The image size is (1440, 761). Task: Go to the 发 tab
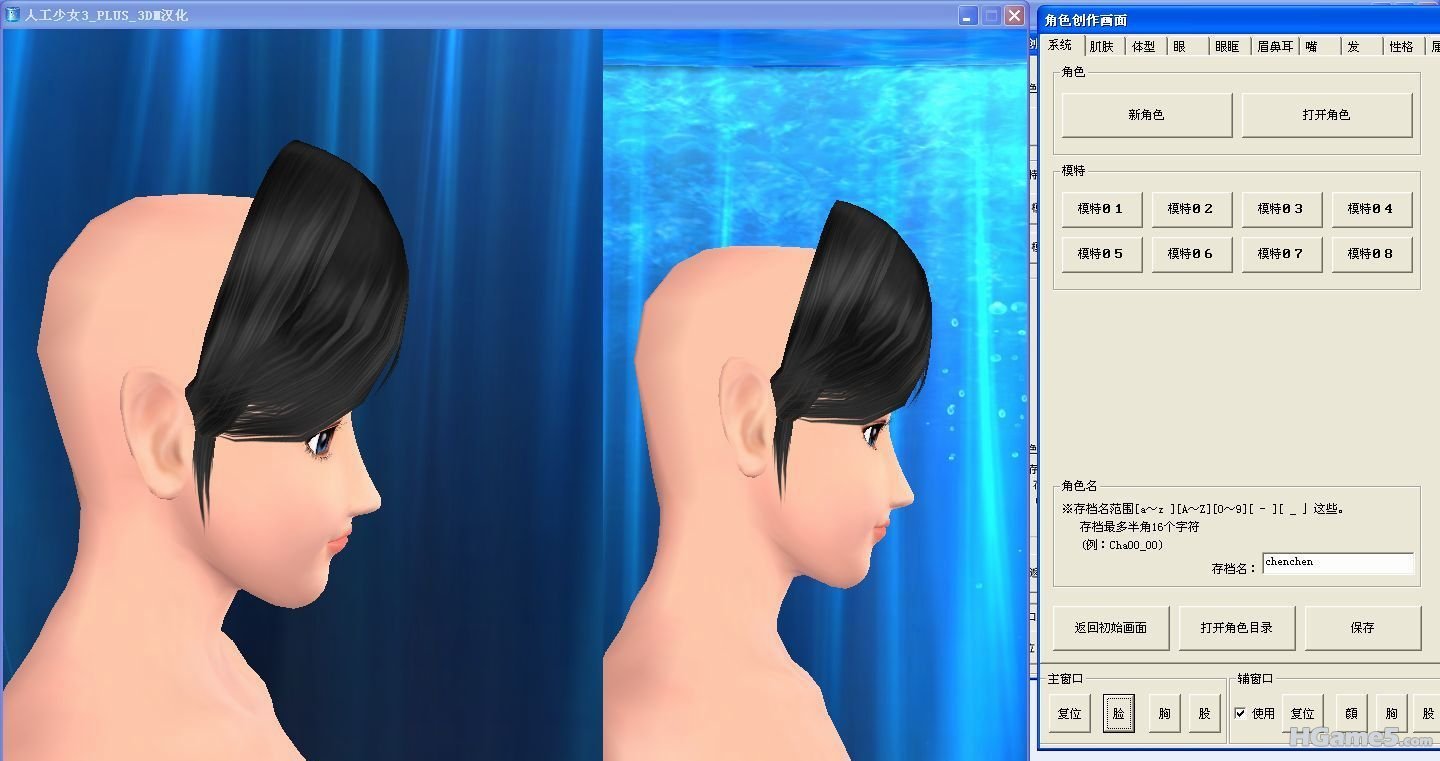point(1353,46)
